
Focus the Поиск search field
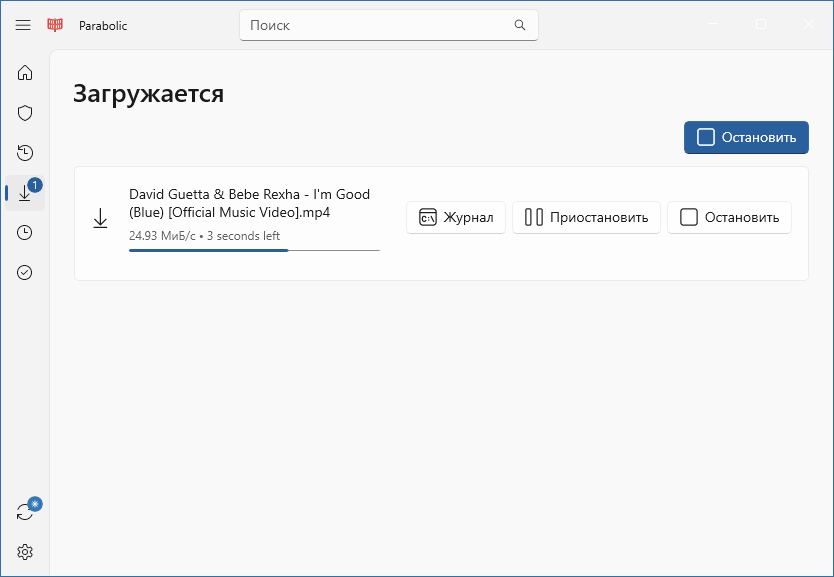(378, 25)
